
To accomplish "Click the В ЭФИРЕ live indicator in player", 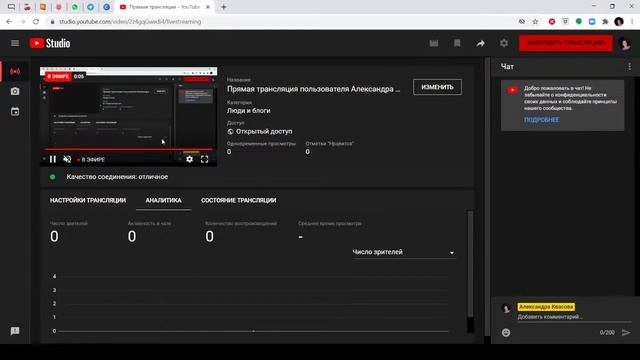I will pos(91,160).
